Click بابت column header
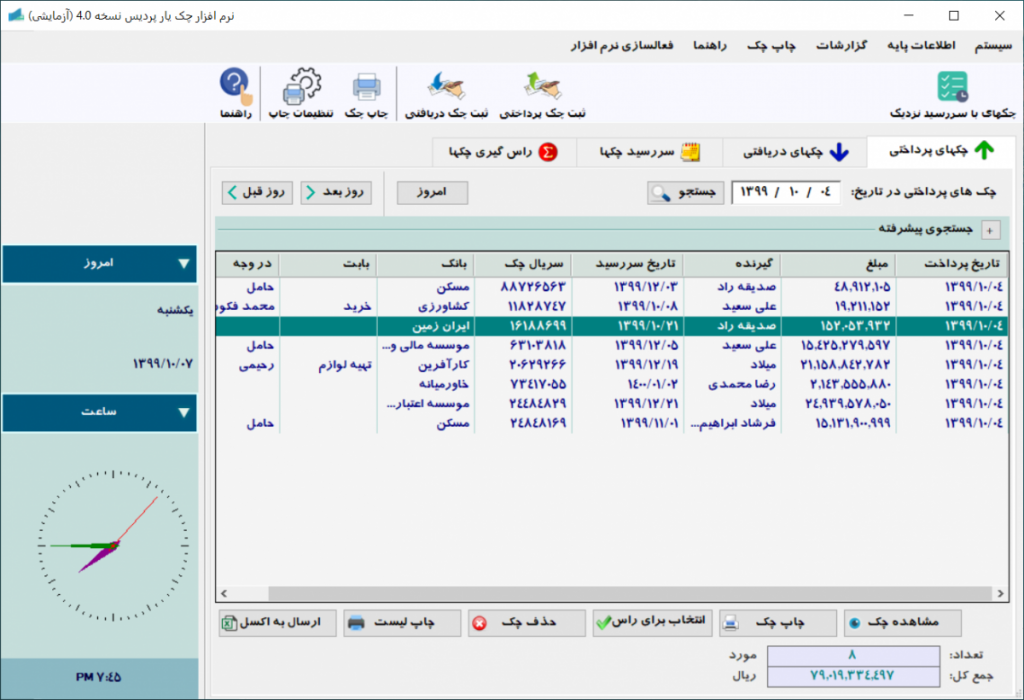This screenshot has width=1024, height=700. (328, 264)
